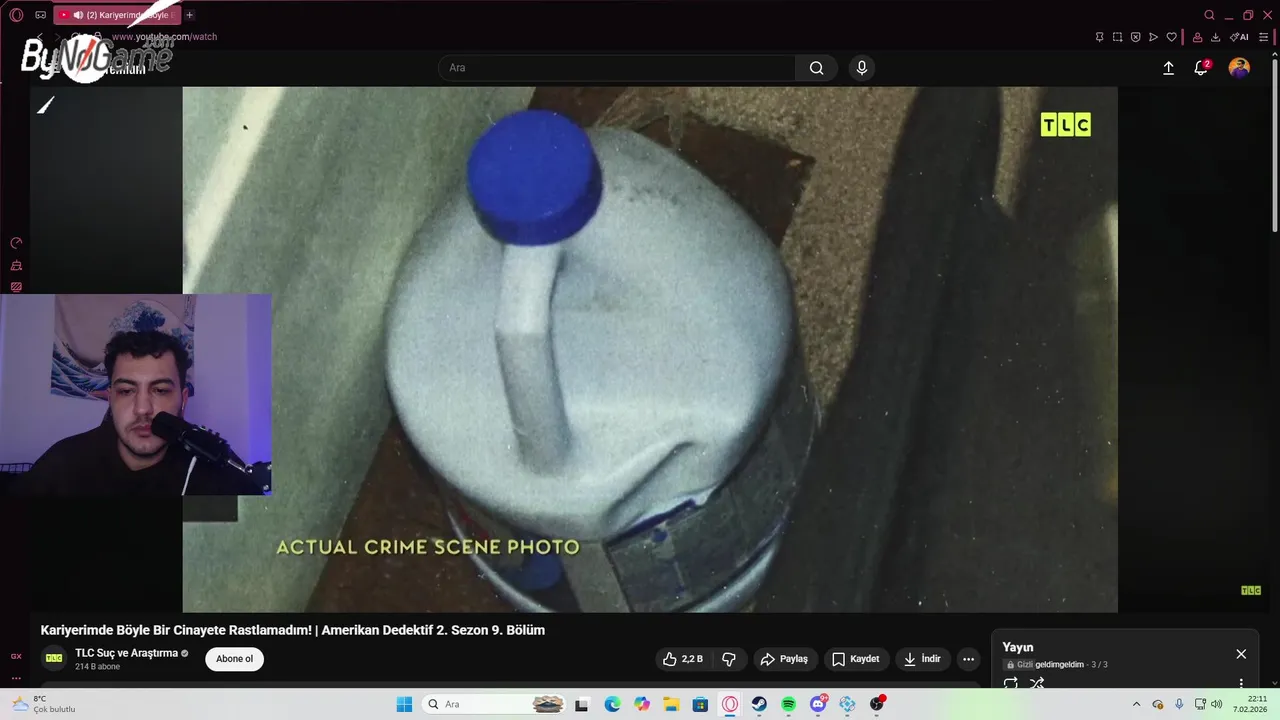Toggle playlist shuffle button
The image size is (1280, 720).
[x=1037, y=684]
